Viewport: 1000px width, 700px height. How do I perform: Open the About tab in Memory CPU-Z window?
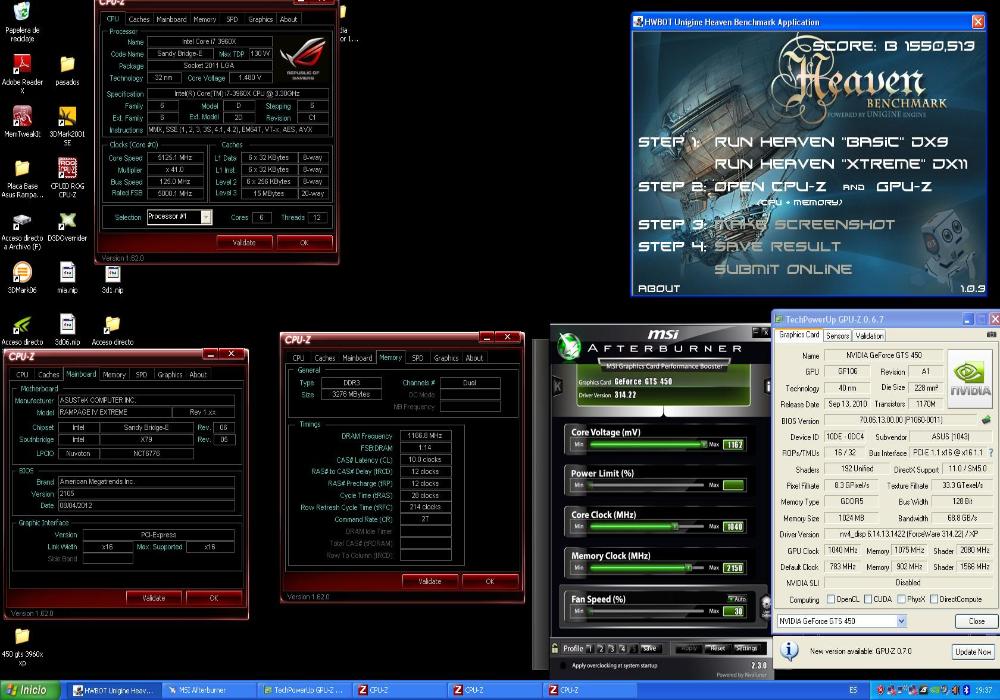pyautogui.click(x=474, y=358)
